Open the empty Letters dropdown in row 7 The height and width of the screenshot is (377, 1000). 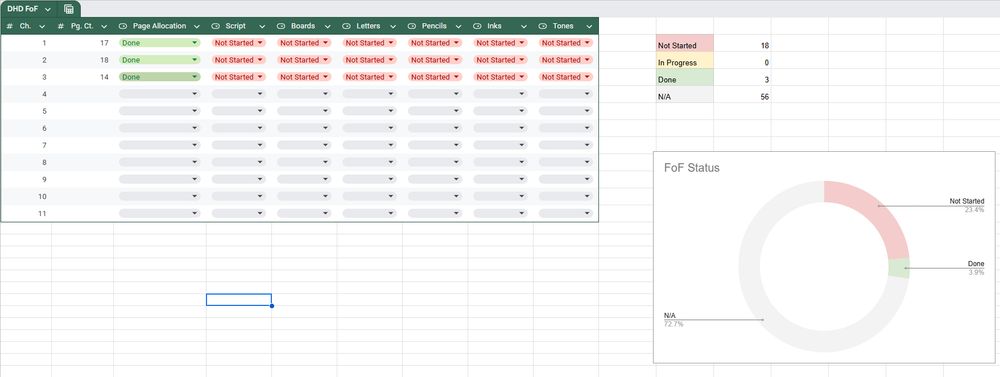point(370,145)
